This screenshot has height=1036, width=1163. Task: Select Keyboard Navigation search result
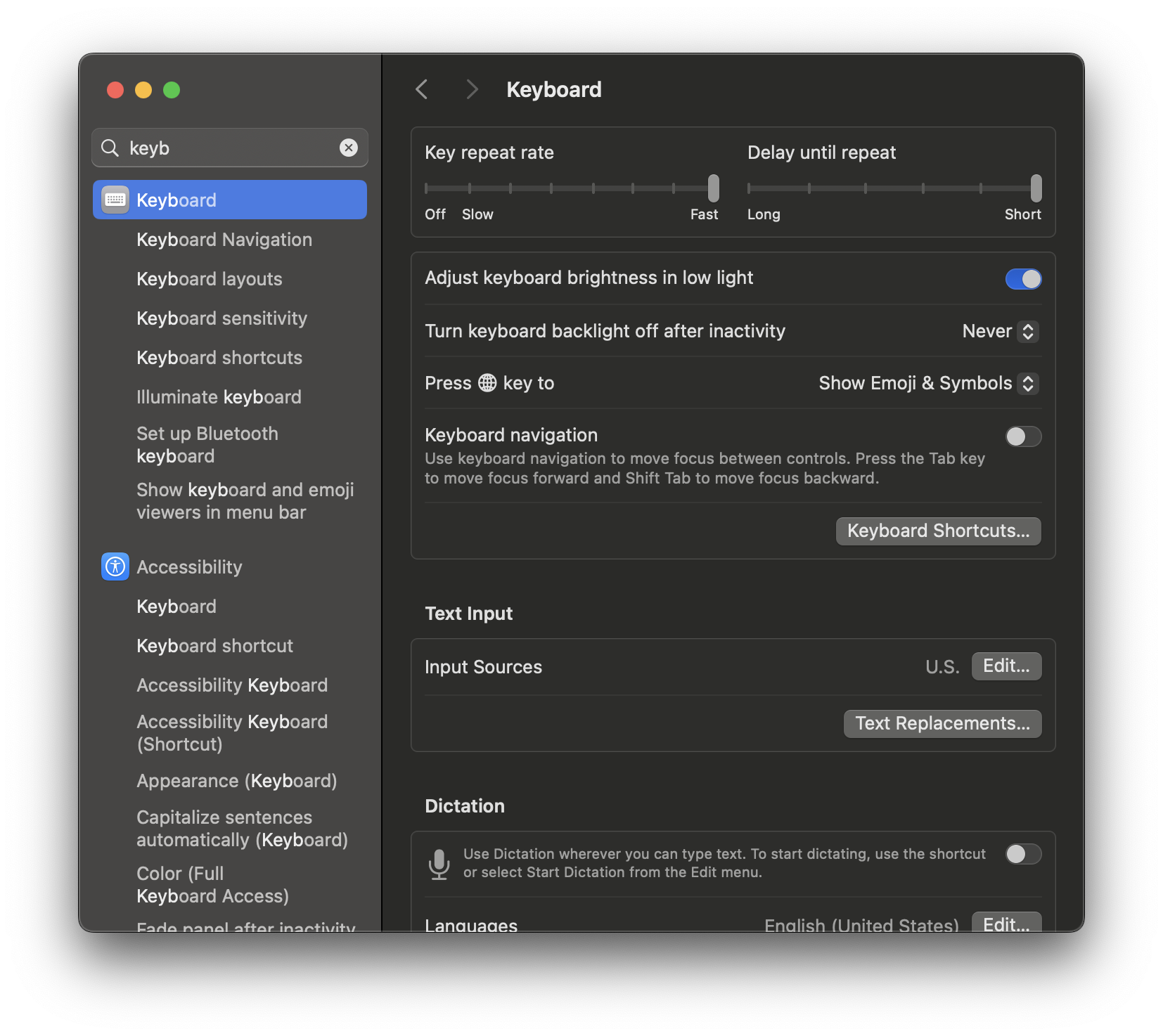224,240
